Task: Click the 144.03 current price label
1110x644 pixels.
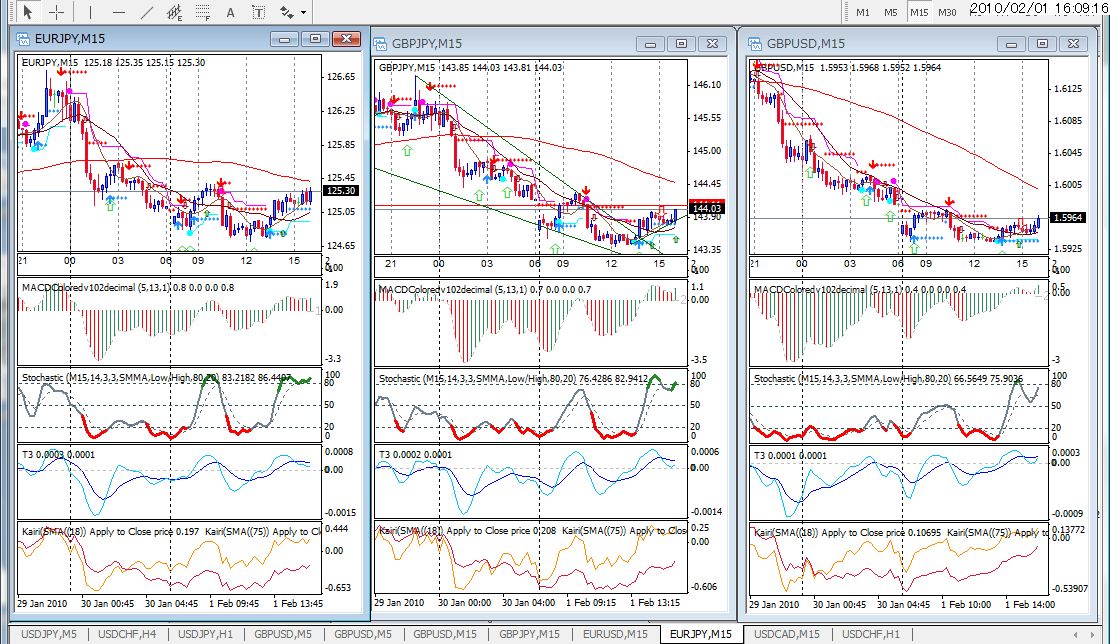Action: [706, 208]
